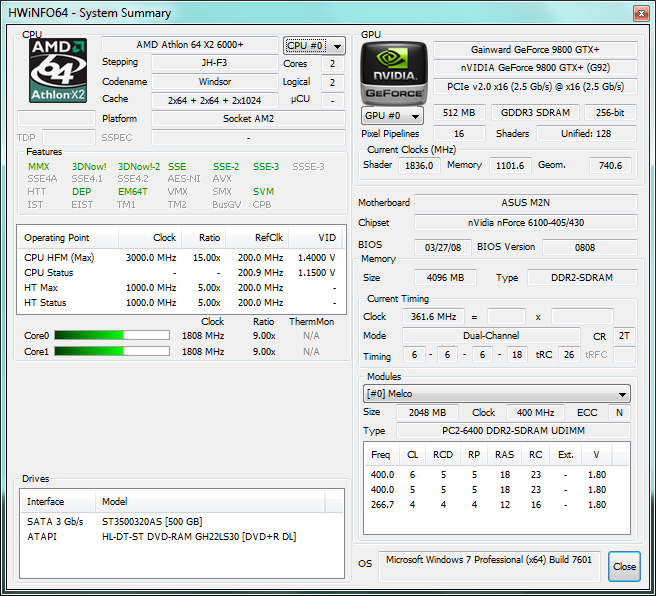Screen dimensions: 656x596
Task: Click the Cache 2x64 + 2x64 + 2x1024 field
Action: tap(215, 100)
